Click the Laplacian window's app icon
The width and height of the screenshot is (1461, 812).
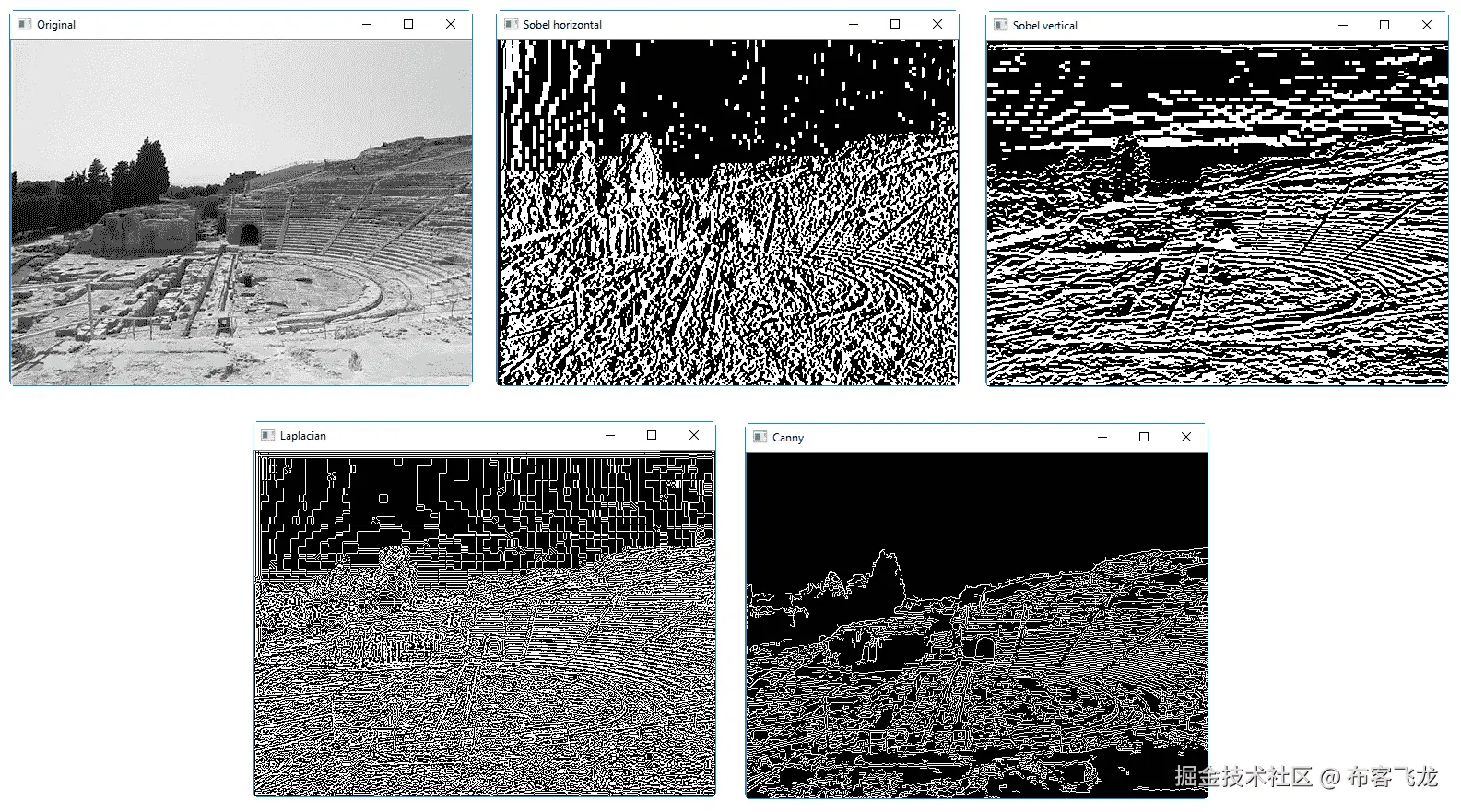[x=267, y=435]
